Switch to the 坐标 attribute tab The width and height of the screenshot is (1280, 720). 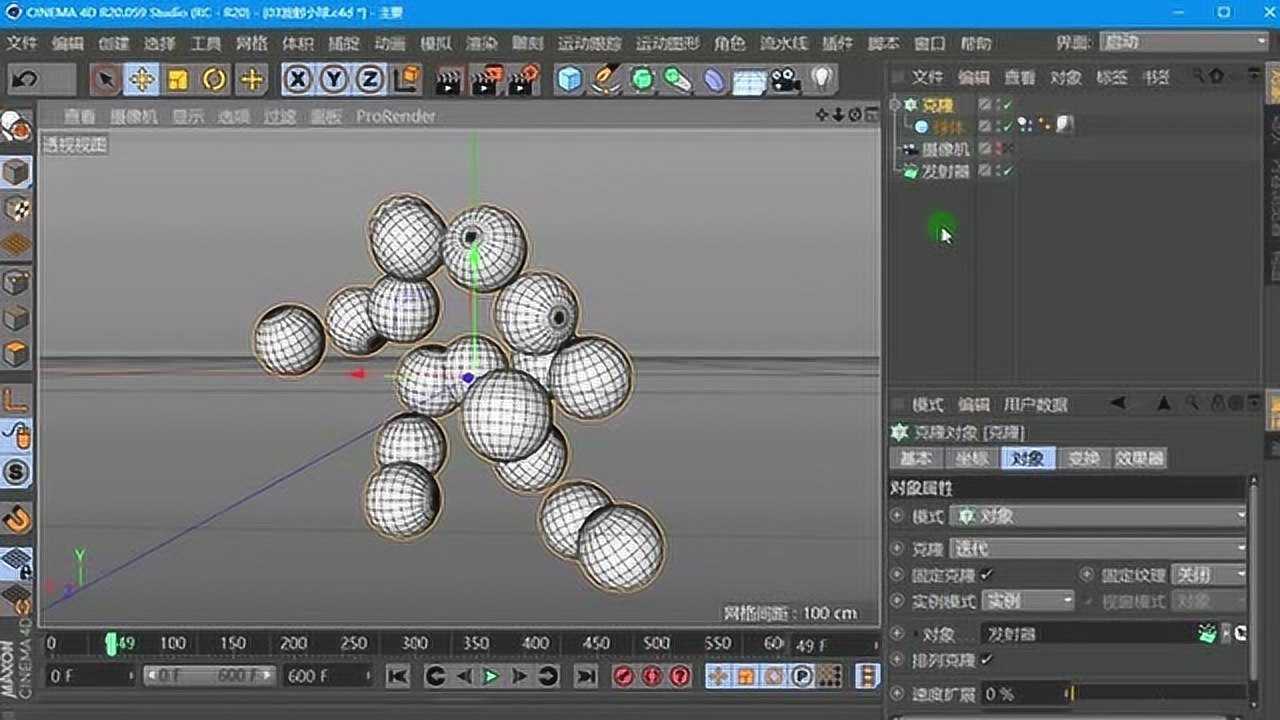tap(971, 458)
